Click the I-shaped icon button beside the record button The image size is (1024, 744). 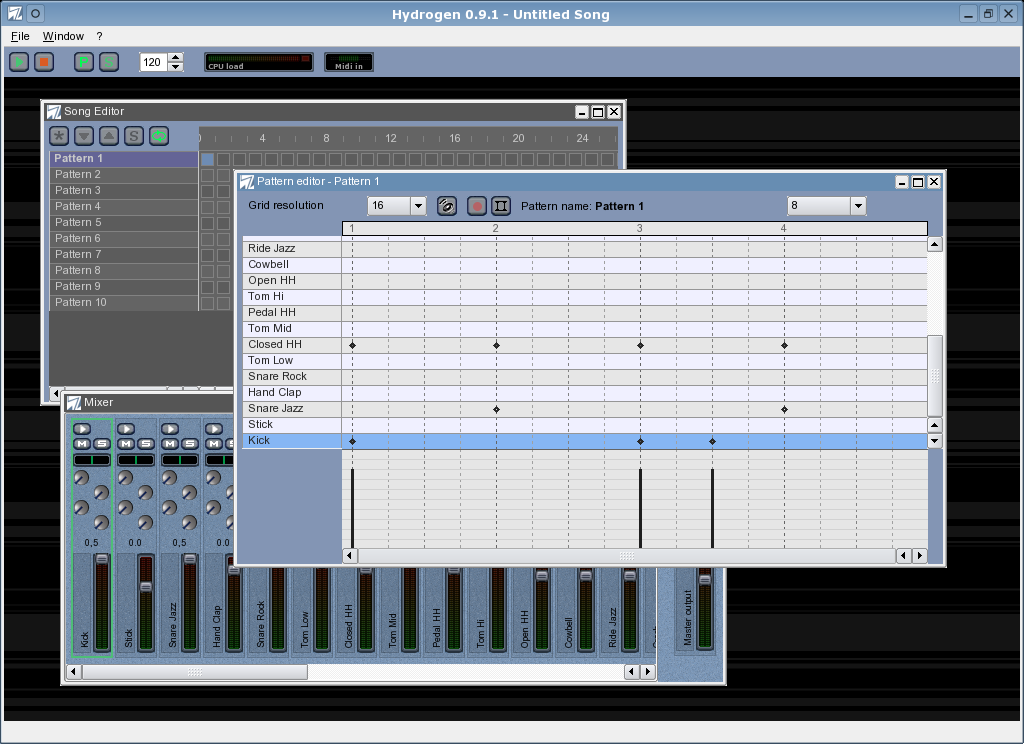(501, 206)
